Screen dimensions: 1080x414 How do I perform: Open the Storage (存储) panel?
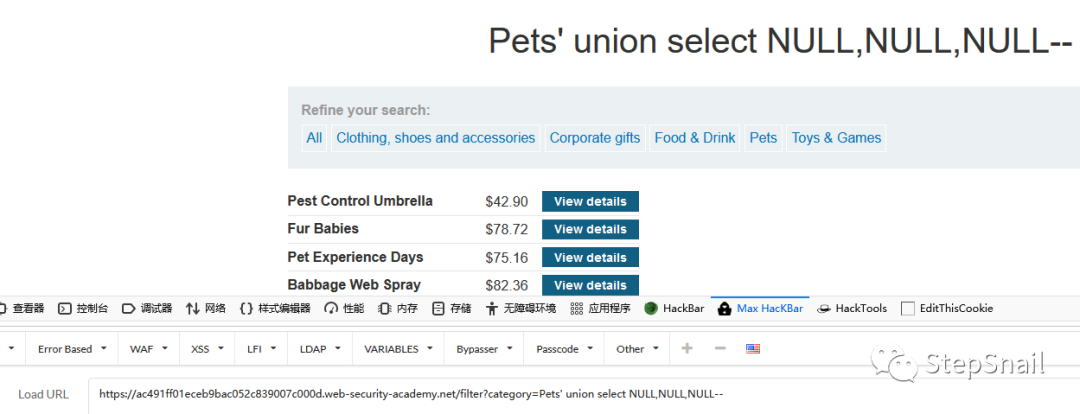coord(452,308)
